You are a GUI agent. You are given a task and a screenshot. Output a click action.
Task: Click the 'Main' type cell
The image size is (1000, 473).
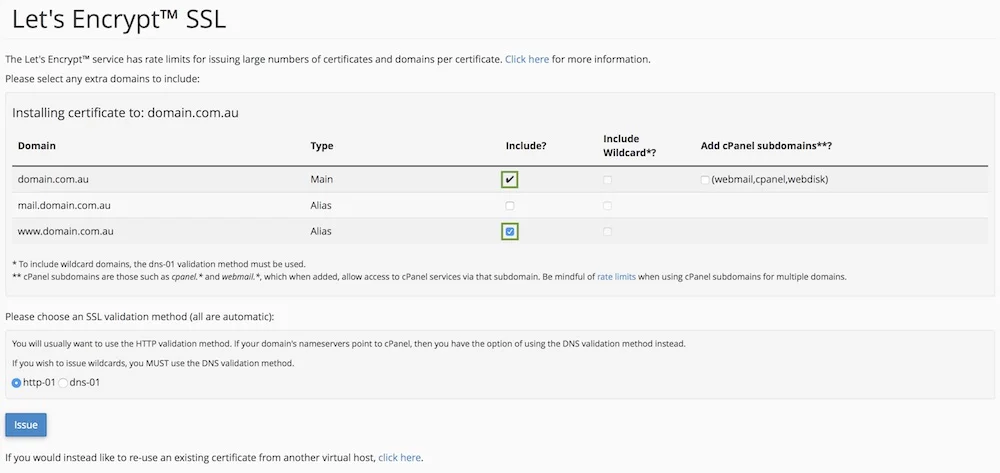[x=321, y=180]
